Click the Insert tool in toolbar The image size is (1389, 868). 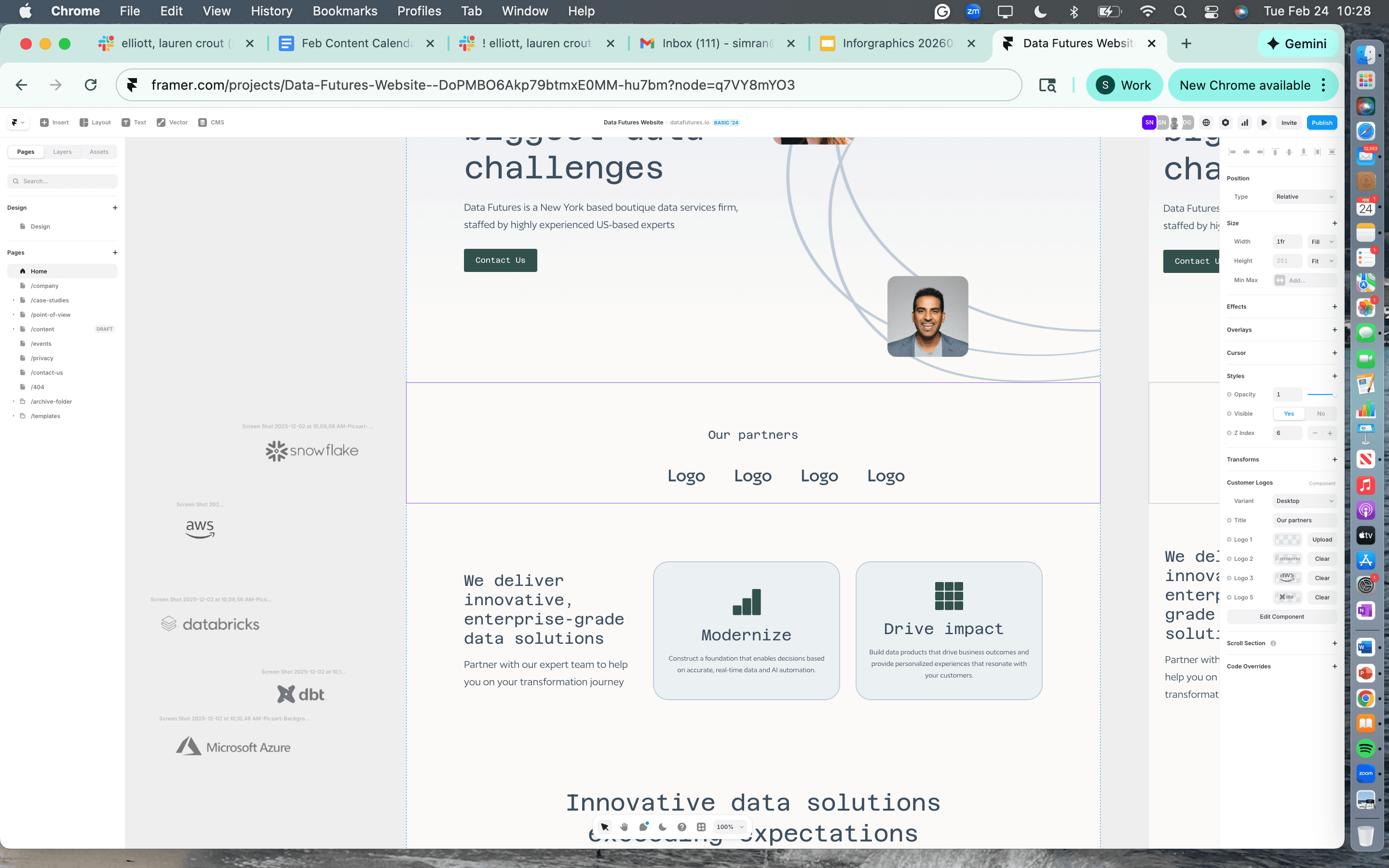pyautogui.click(x=54, y=122)
